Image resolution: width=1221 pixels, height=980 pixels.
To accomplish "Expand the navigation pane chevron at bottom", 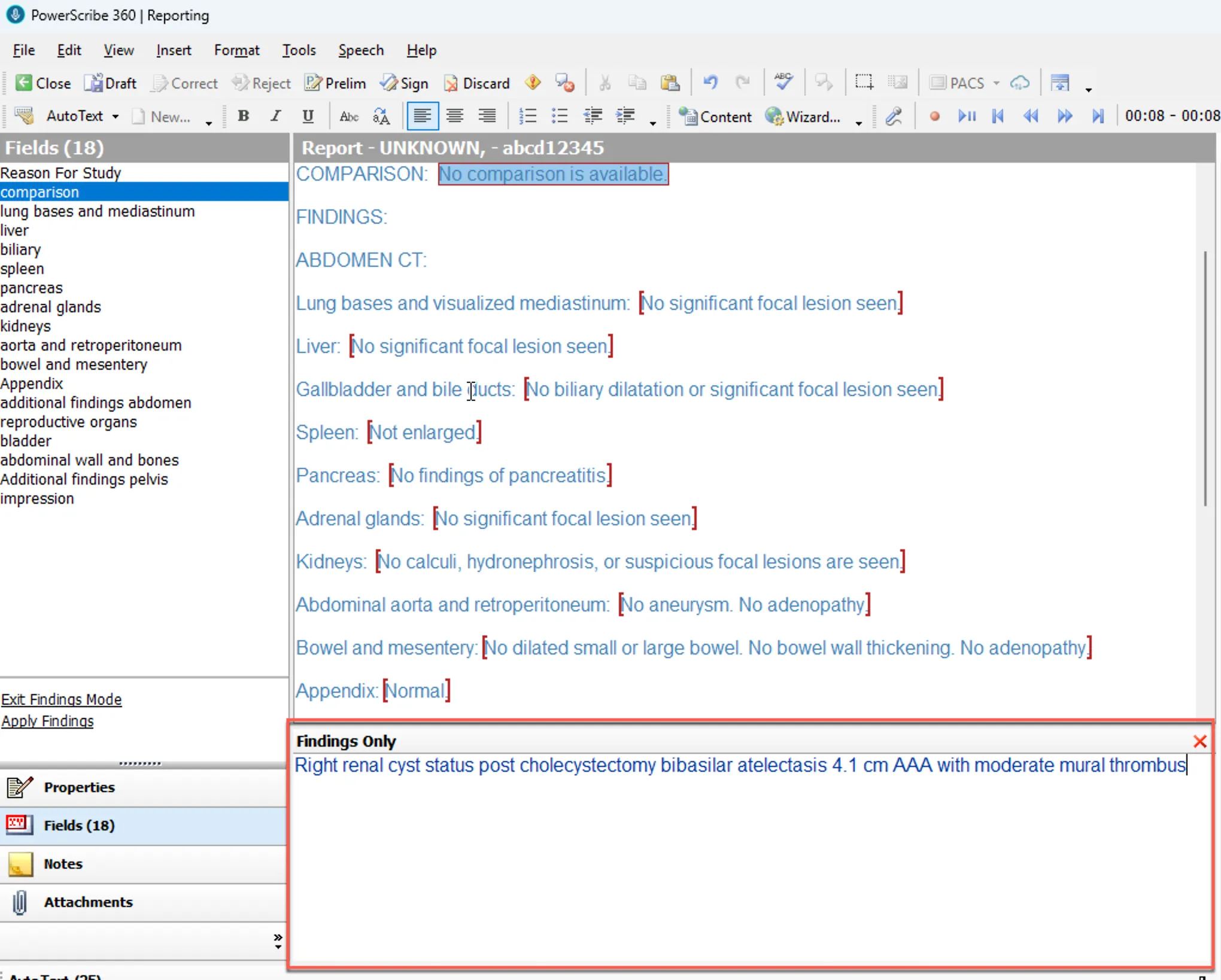I will (278, 941).
